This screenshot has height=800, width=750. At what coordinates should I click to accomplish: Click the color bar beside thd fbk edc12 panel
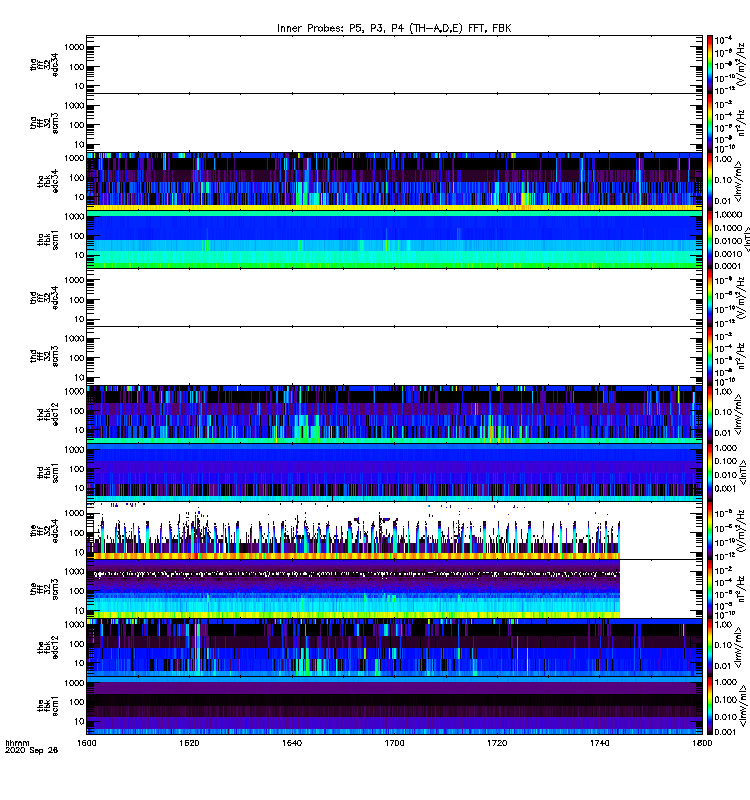click(710, 414)
